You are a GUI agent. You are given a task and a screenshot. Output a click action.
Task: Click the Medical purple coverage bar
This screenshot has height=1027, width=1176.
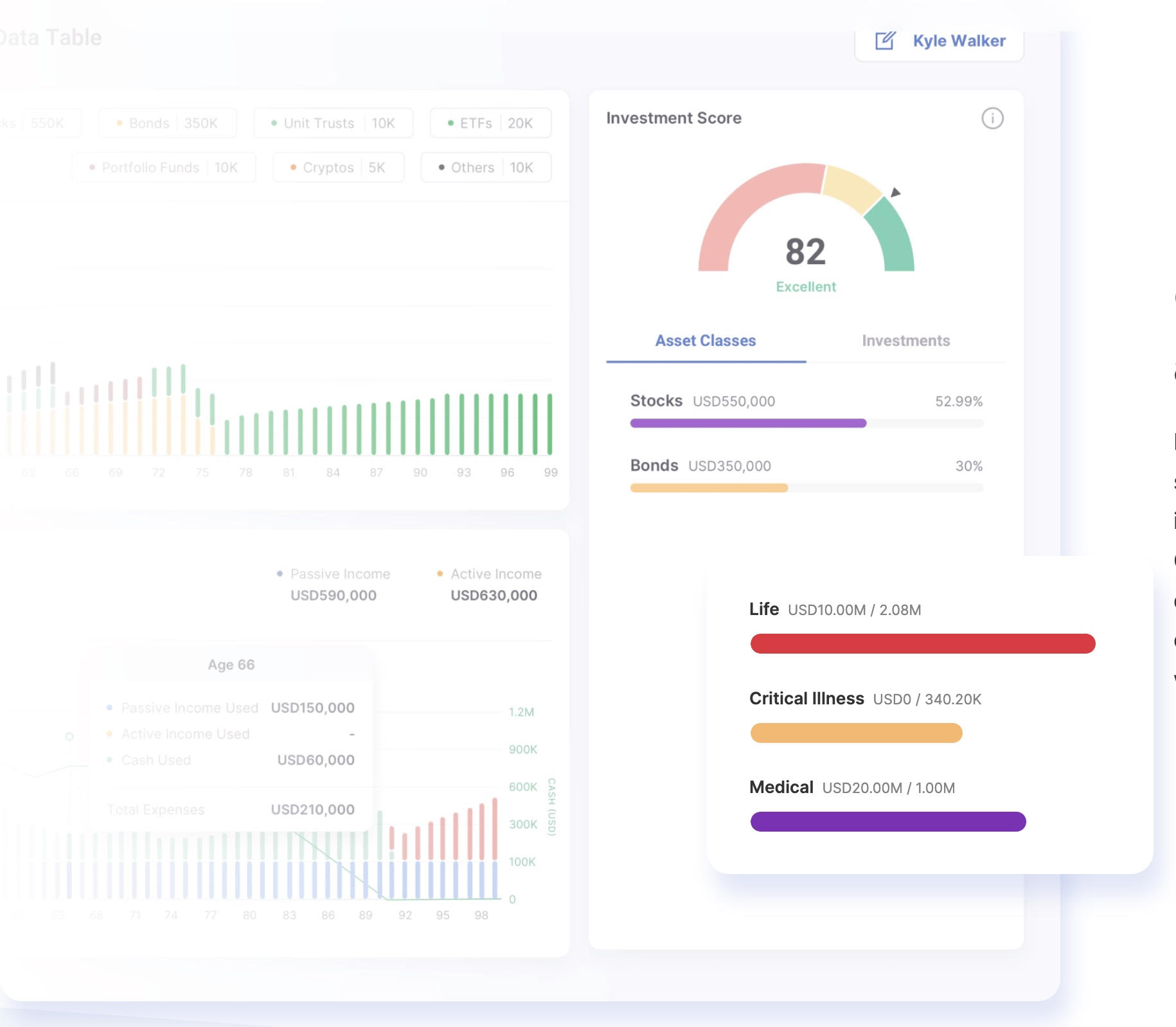[x=888, y=821]
